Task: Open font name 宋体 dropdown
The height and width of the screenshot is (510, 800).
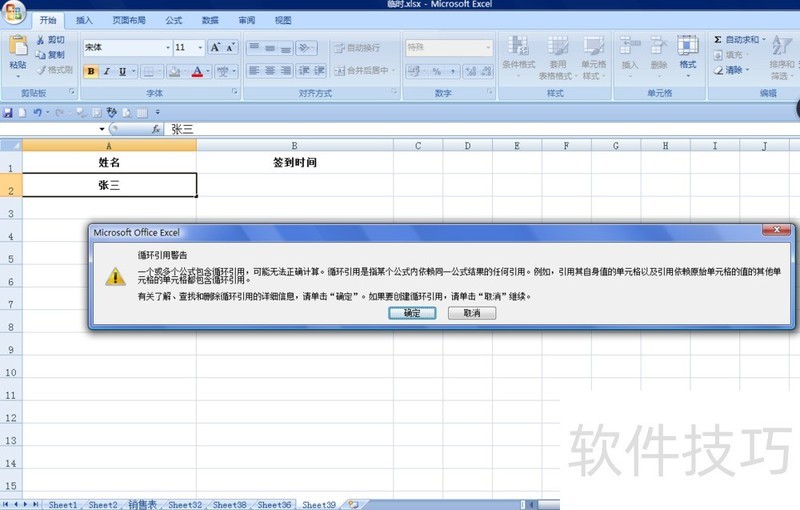Action: (168, 47)
